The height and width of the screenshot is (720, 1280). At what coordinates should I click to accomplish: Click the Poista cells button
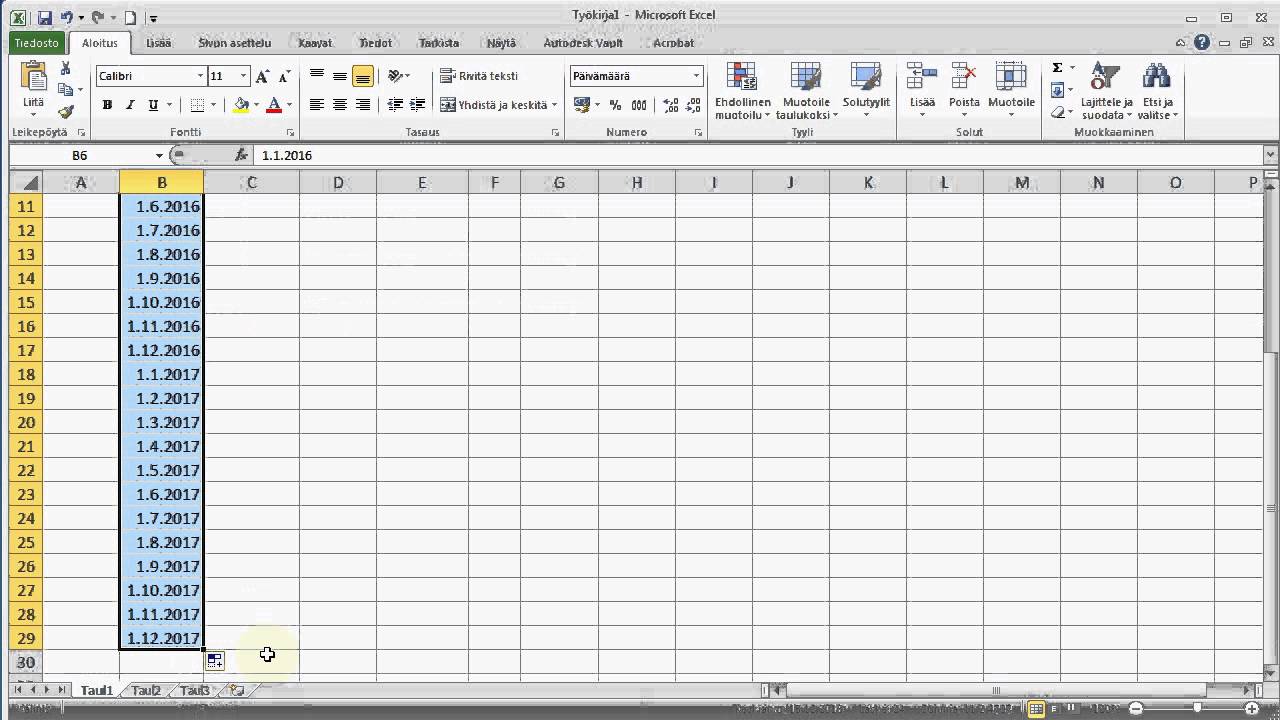965,92
